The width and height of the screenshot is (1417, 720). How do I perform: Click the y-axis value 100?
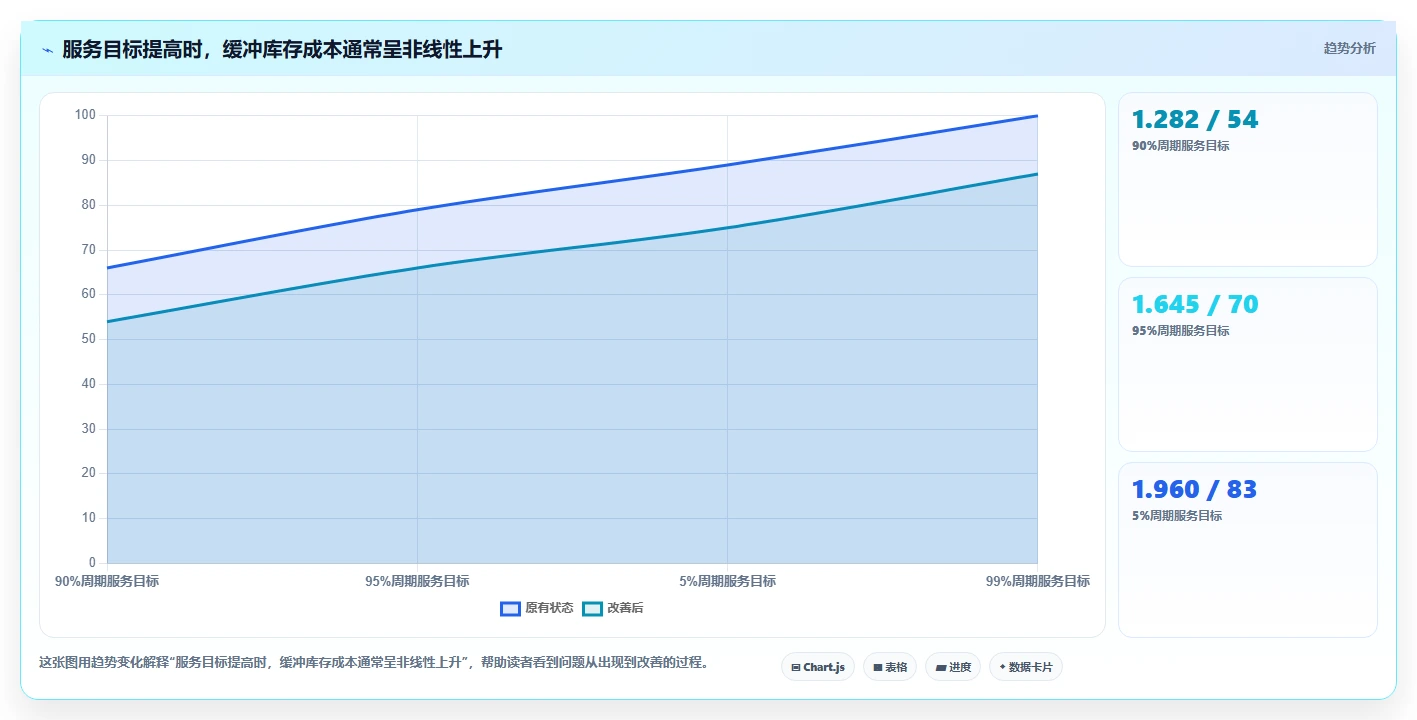(86, 115)
